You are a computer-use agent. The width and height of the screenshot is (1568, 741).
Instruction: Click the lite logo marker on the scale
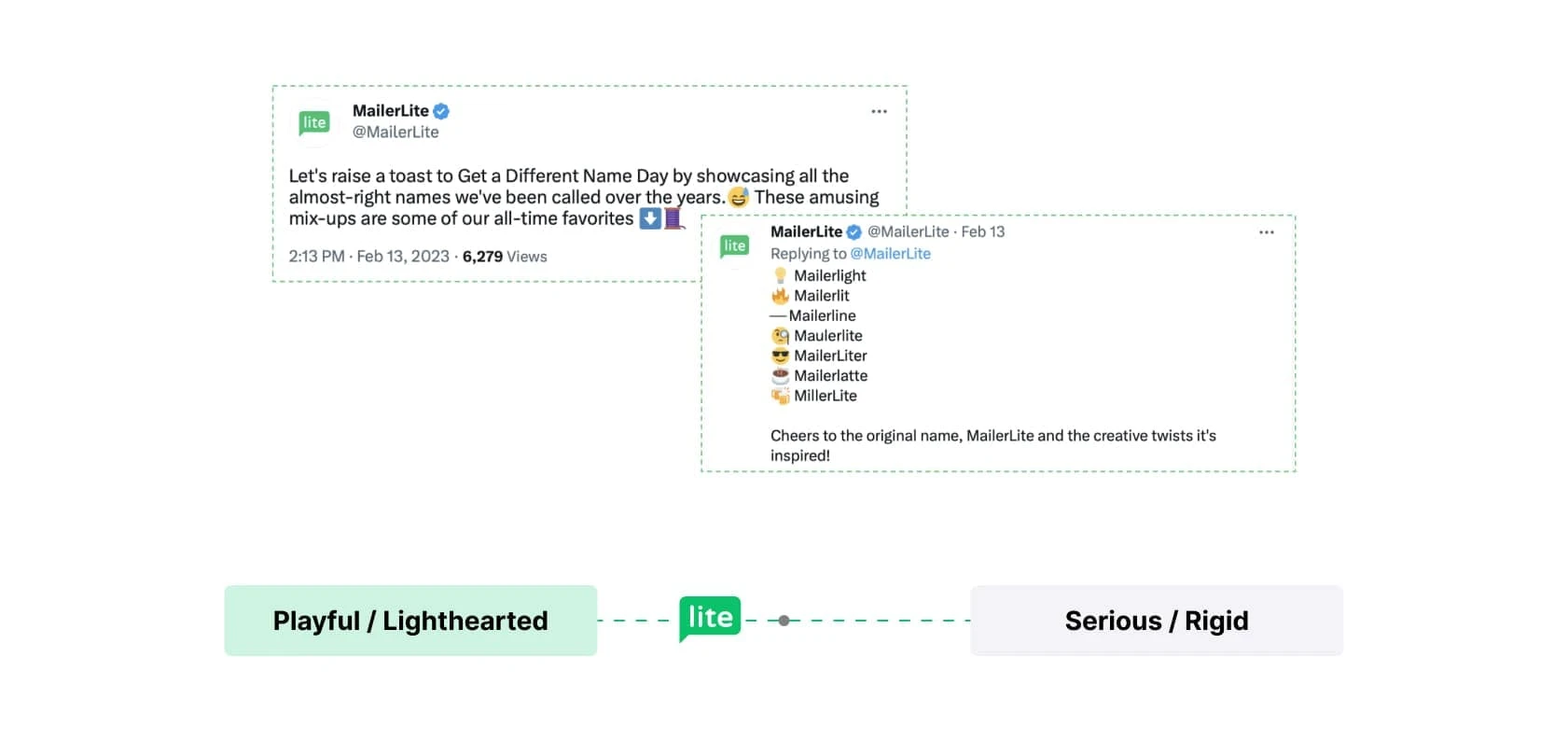[710, 618]
